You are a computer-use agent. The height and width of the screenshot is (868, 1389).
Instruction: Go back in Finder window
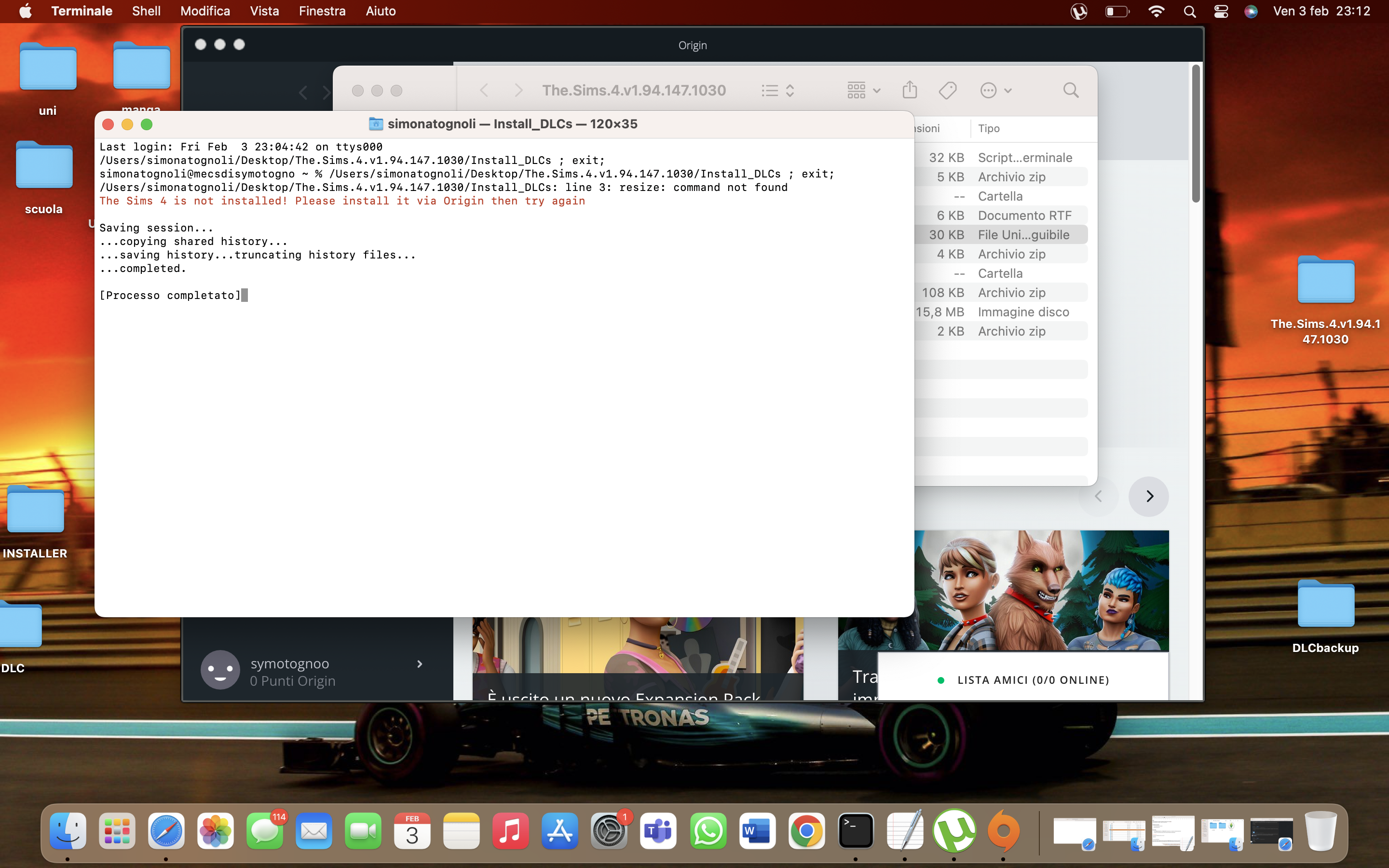pyautogui.click(x=484, y=90)
